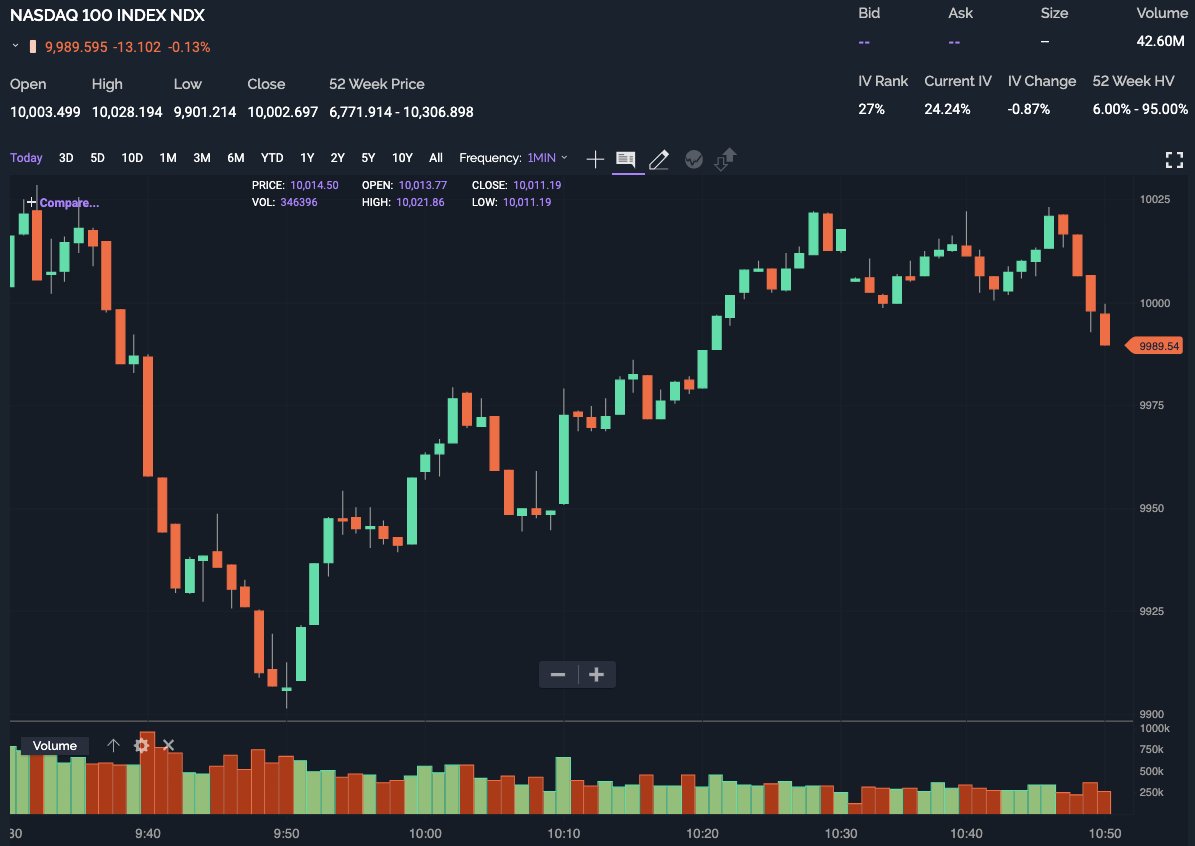Switch to 6M time range

pyautogui.click(x=235, y=158)
